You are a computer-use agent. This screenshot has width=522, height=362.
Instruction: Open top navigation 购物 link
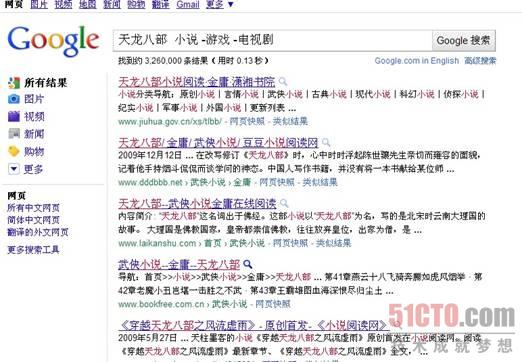tap(136, 4)
